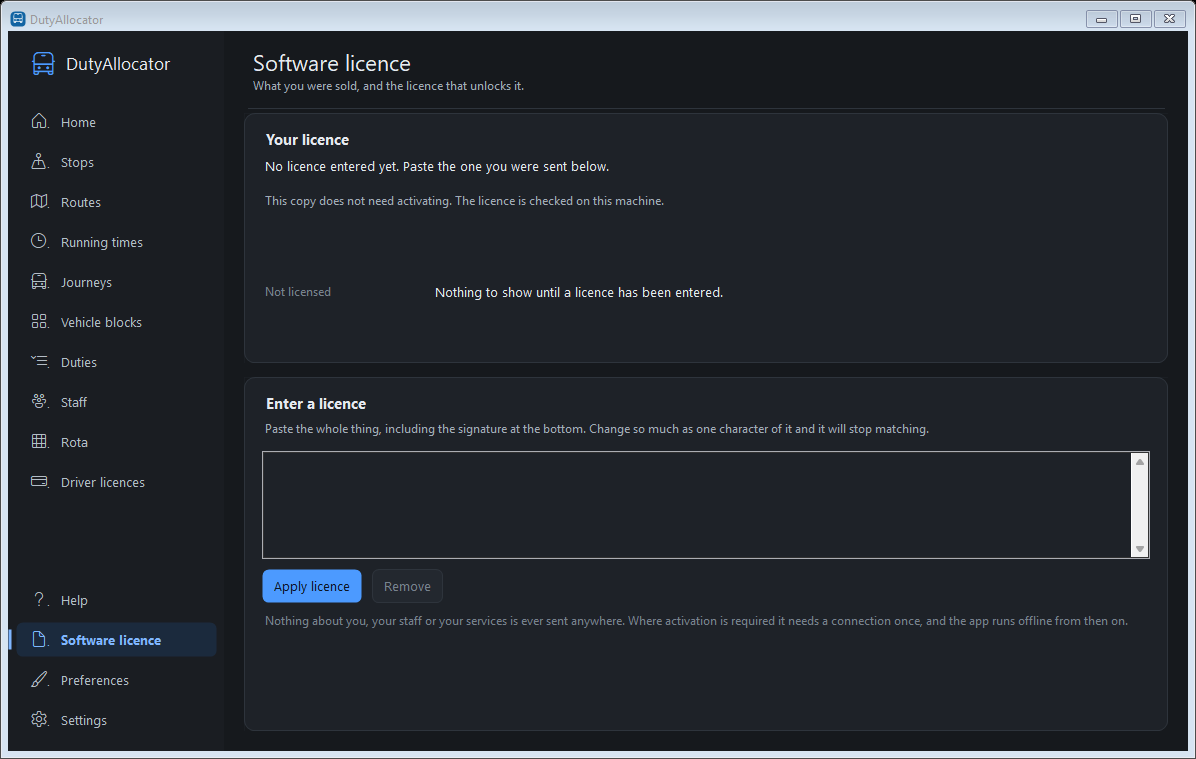Open Help from sidebar
Screen dimensions: 1196x759
[x=117, y=600]
